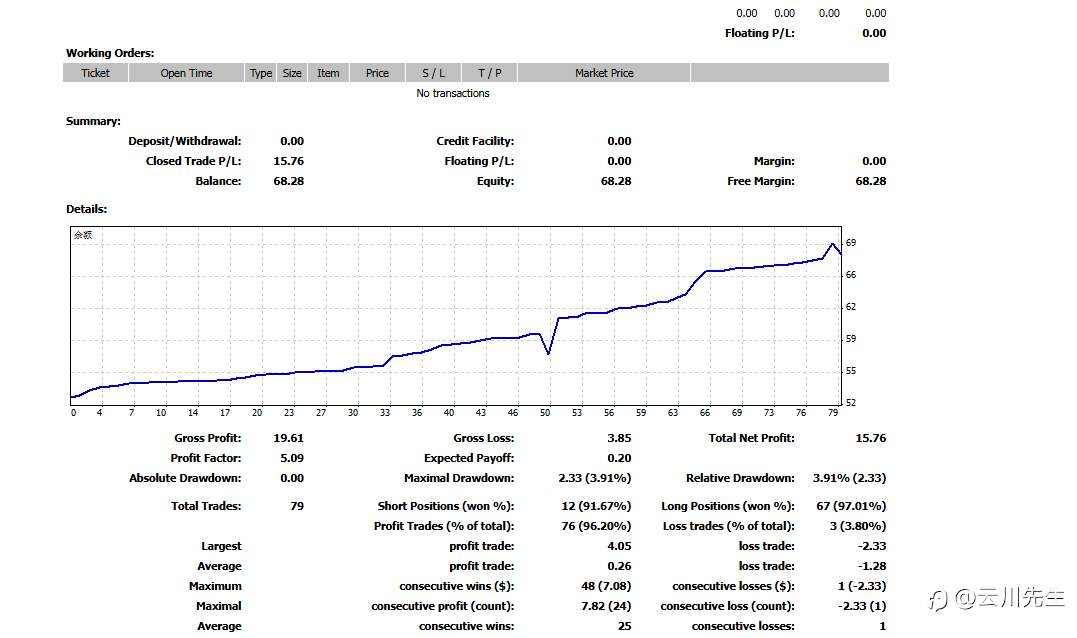This screenshot has height=638, width=1077.
Task: Click the Price column header
Action: point(376,73)
